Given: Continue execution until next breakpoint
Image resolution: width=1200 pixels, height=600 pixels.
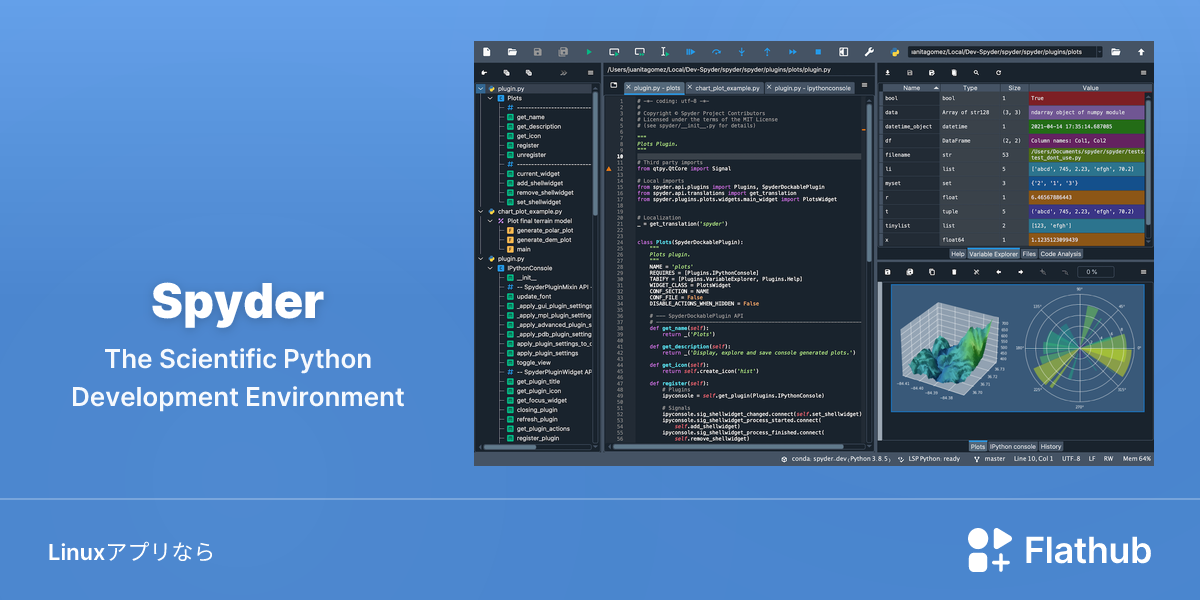Looking at the screenshot, I should click(x=792, y=51).
